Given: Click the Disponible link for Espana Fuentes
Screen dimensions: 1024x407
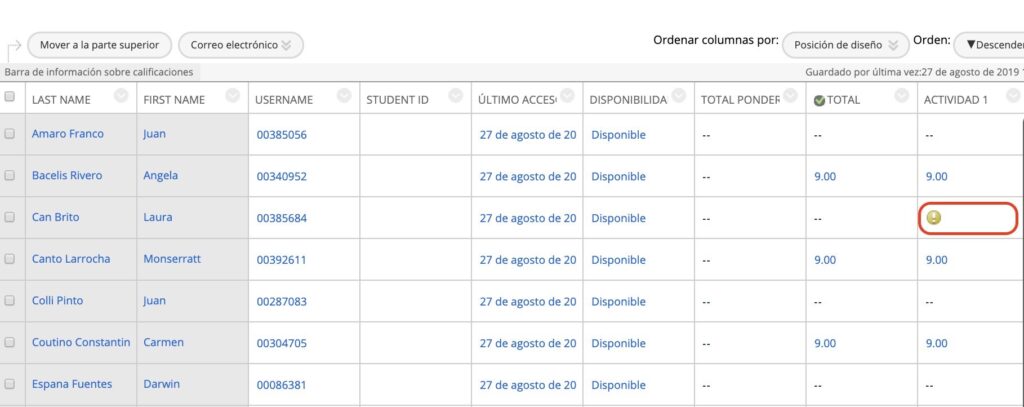Looking at the screenshot, I should tap(618, 385).
